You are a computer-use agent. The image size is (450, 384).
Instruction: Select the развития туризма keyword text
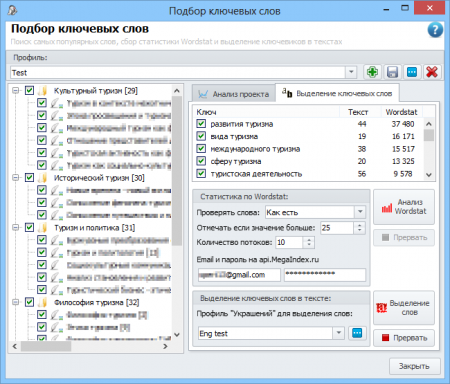242,124
